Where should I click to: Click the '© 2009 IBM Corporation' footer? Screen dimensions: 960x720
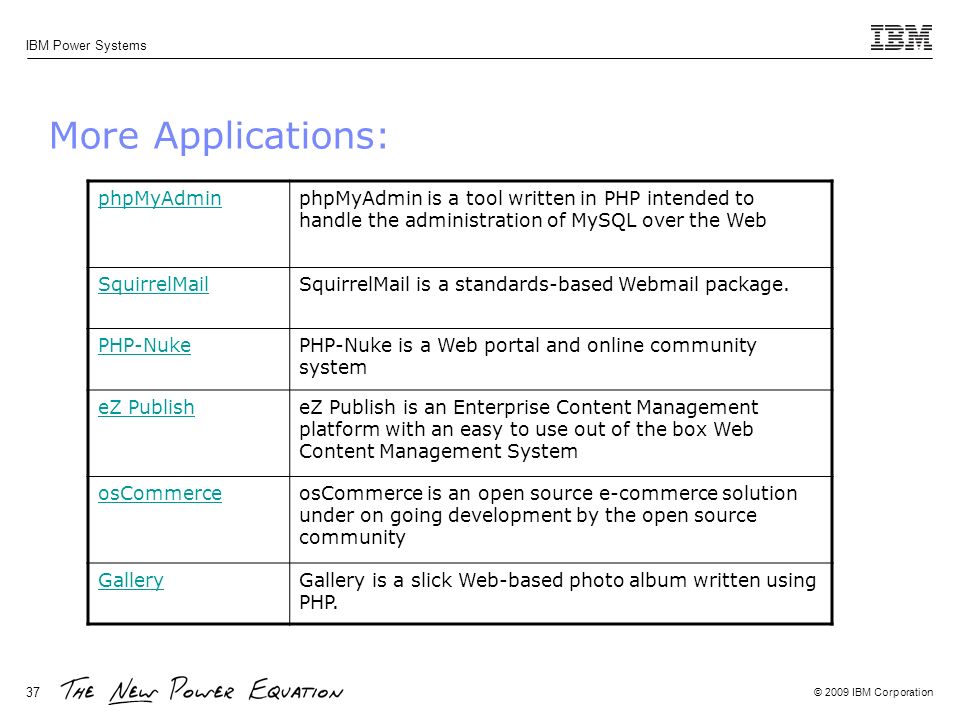(873, 692)
